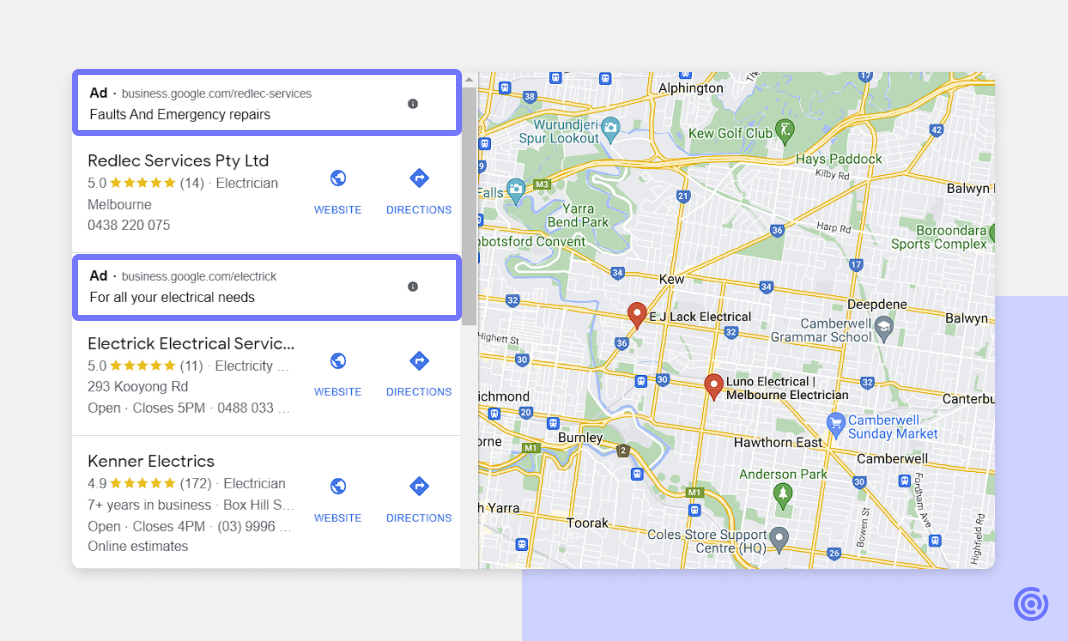Click route 17 shield near Deepdene
The height and width of the screenshot is (641, 1068).
[855, 264]
